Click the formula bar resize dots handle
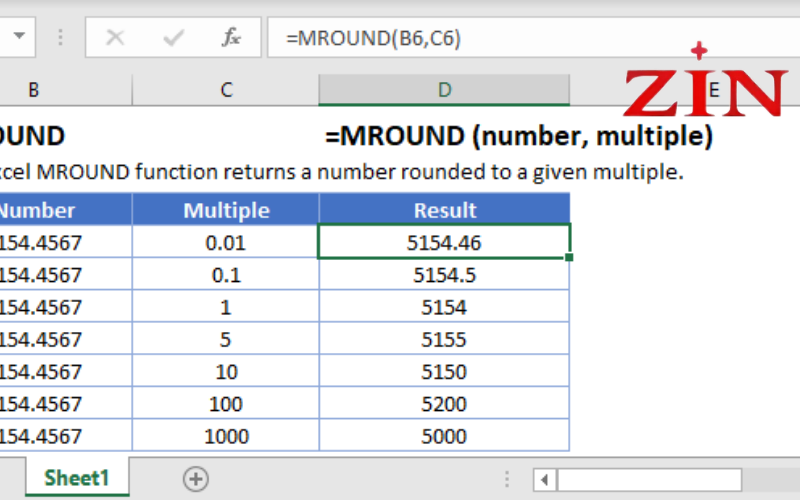 (60, 37)
